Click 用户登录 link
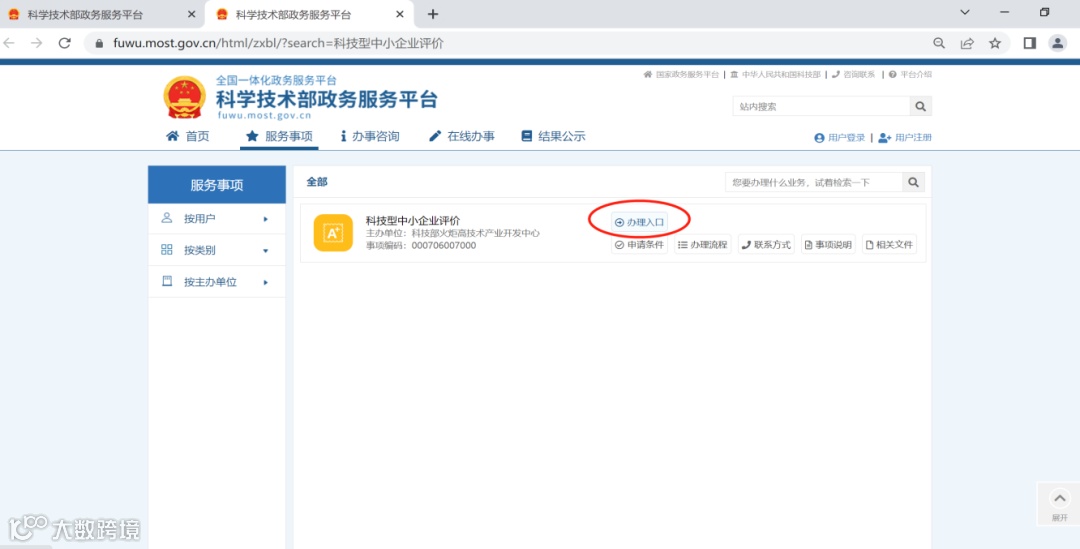Viewport: 1080px width, 549px height. tap(840, 138)
